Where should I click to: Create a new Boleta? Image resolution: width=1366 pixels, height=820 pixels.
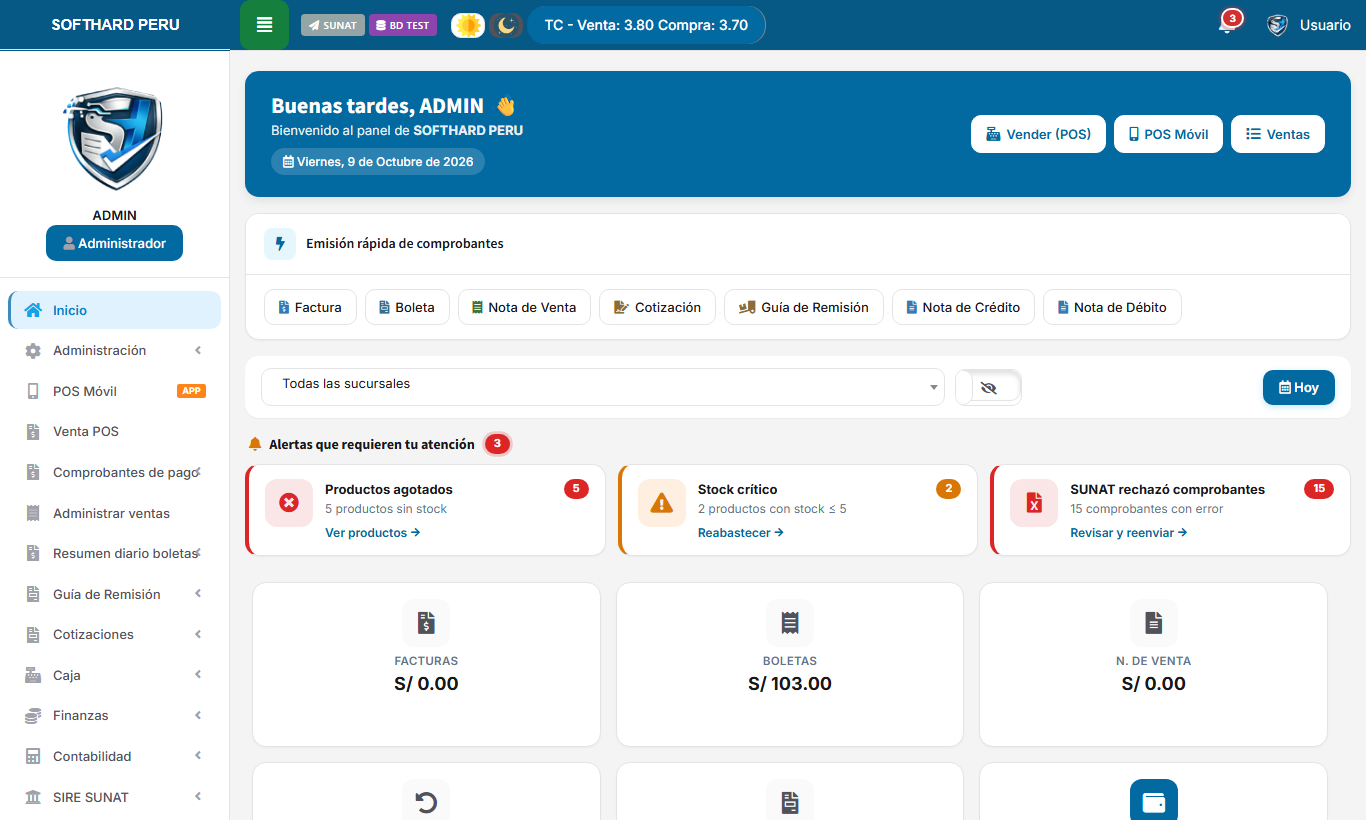(x=407, y=307)
